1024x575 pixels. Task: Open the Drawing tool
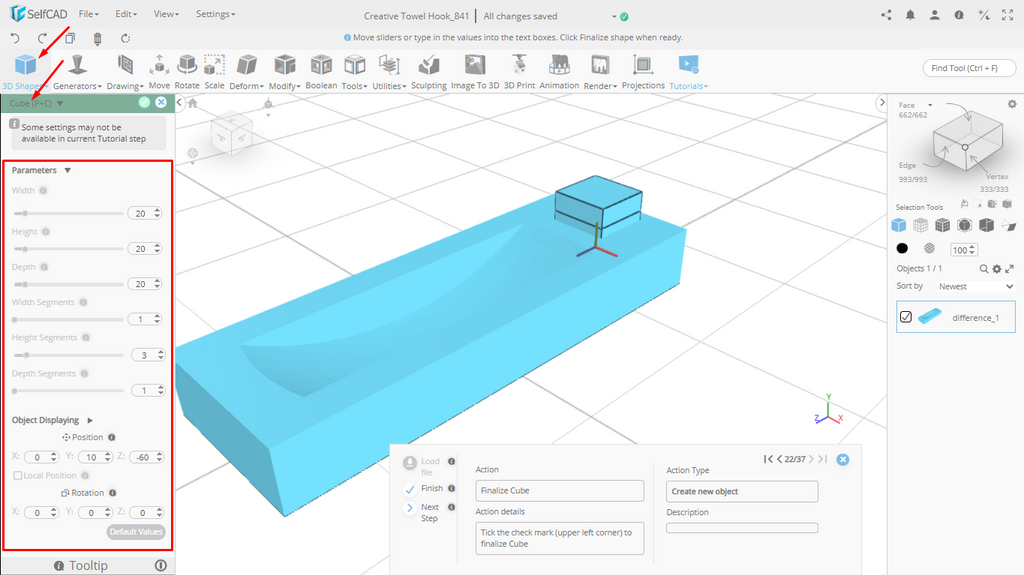click(x=125, y=72)
